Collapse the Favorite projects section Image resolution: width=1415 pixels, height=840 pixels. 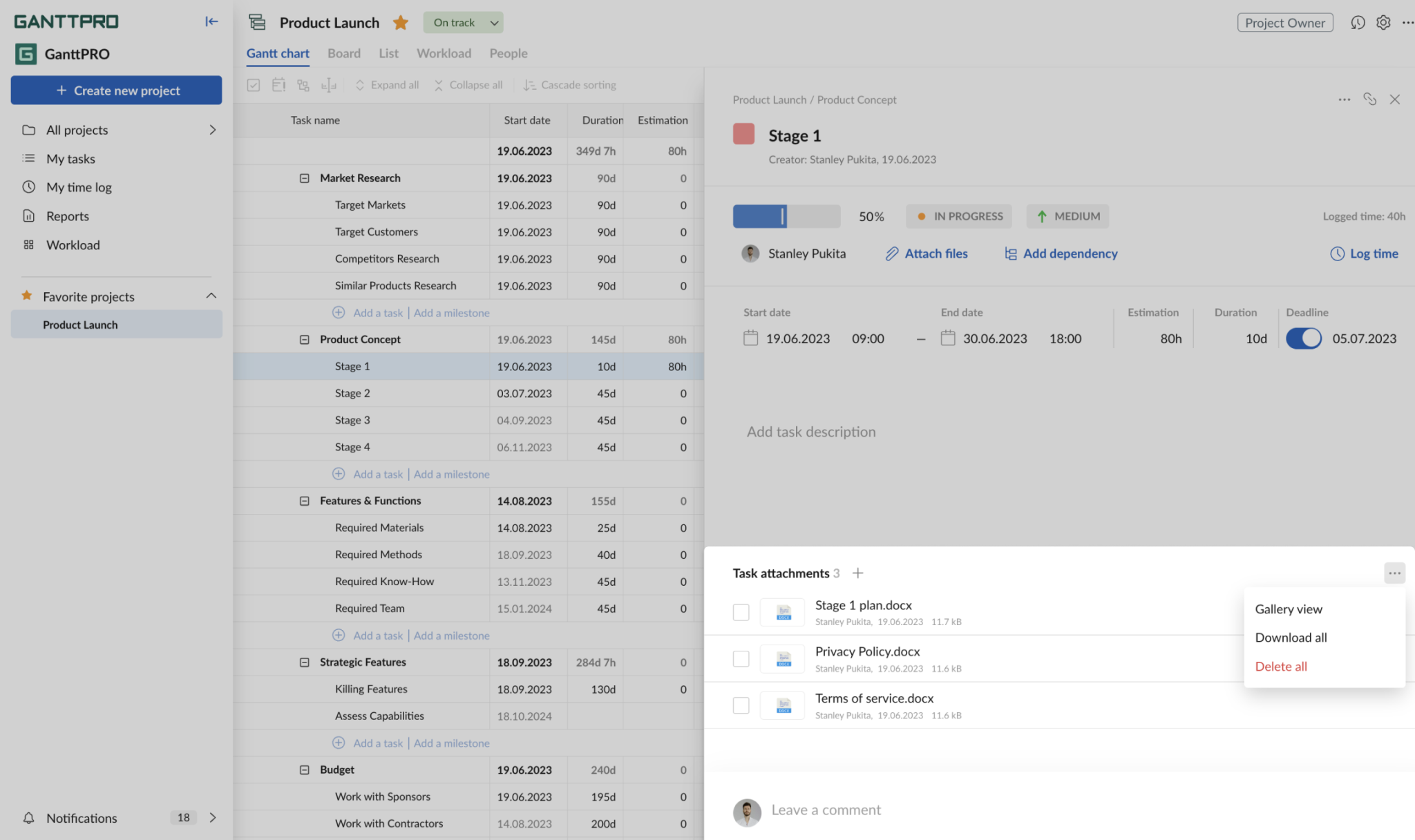point(211,296)
